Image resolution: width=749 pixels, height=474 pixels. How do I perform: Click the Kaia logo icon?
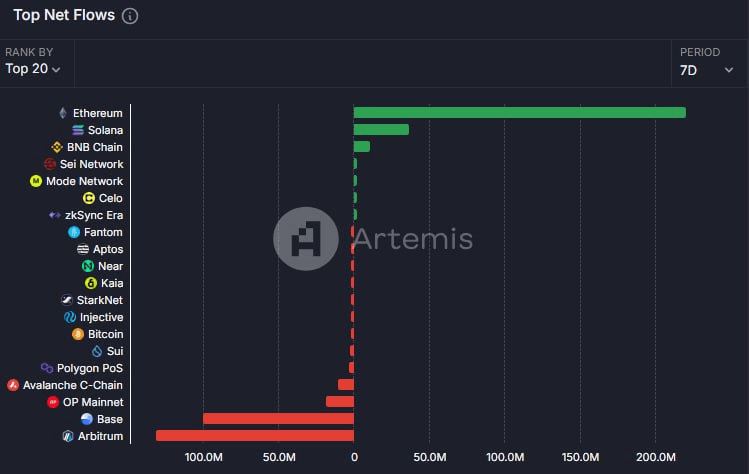[91, 283]
